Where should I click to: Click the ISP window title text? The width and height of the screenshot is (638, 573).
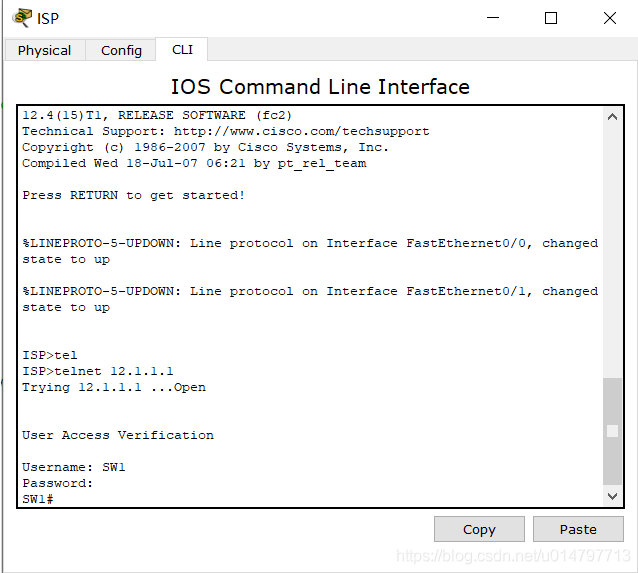coord(48,18)
